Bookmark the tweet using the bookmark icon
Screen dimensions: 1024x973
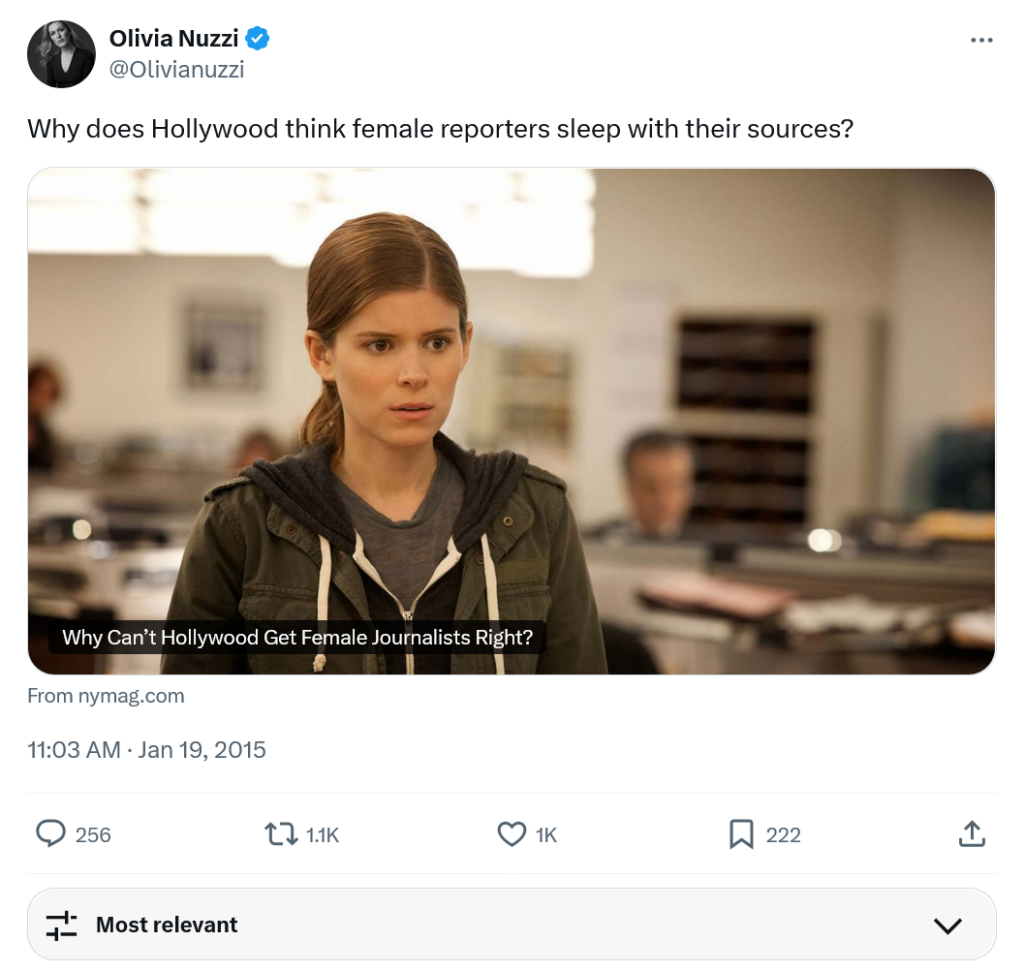point(741,834)
